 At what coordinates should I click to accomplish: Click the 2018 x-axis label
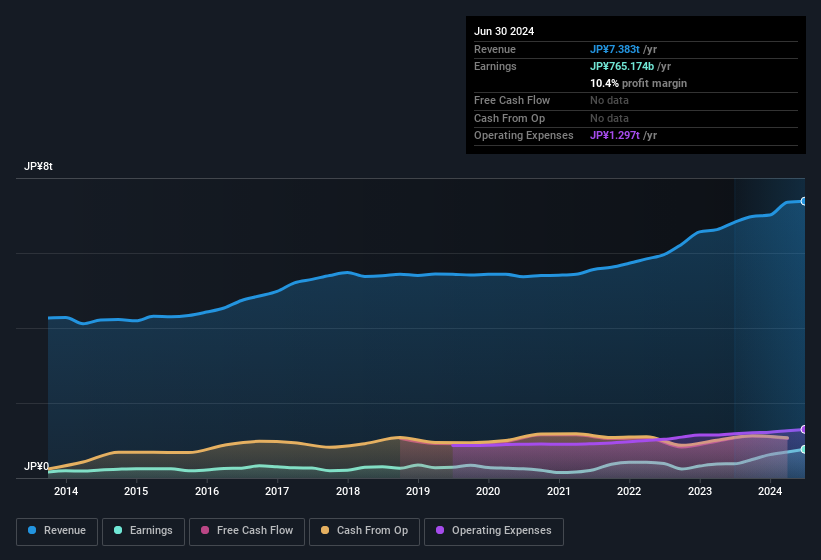[x=348, y=491]
